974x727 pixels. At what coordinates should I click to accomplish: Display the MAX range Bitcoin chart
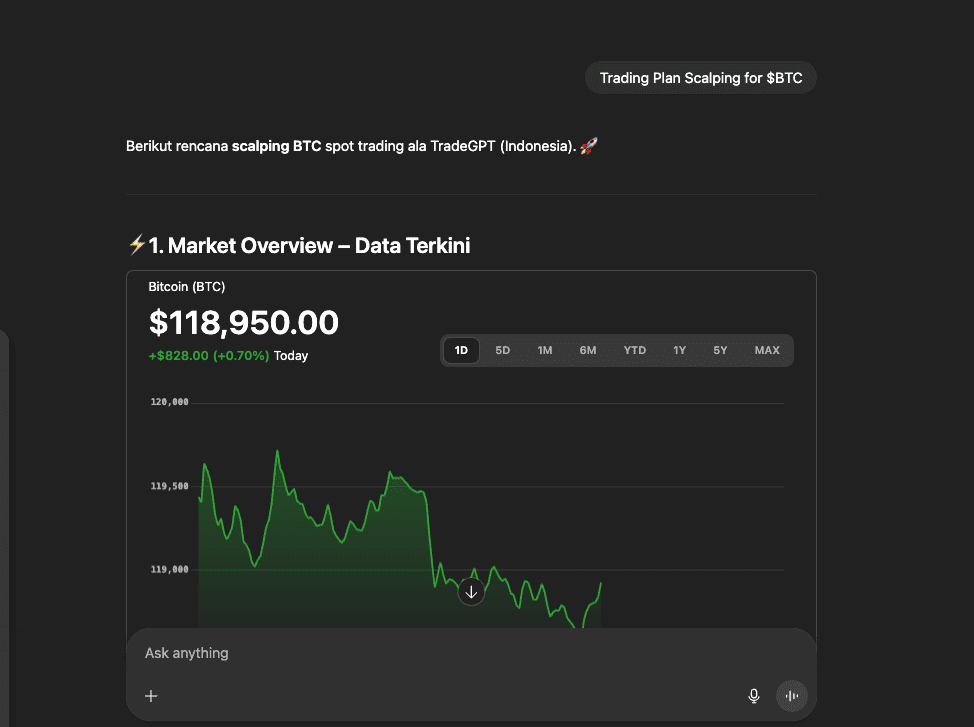tap(767, 350)
